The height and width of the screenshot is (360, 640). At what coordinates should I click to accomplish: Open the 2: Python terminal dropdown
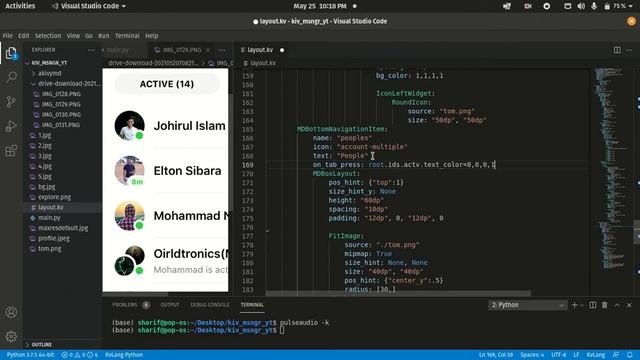(x=527, y=305)
